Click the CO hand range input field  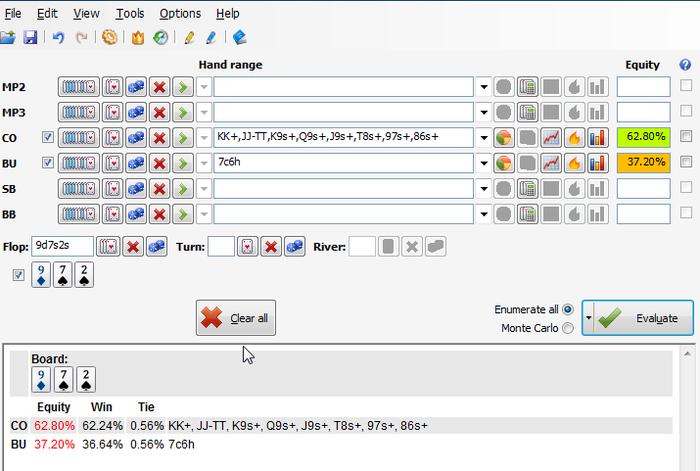[x=343, y=138]
